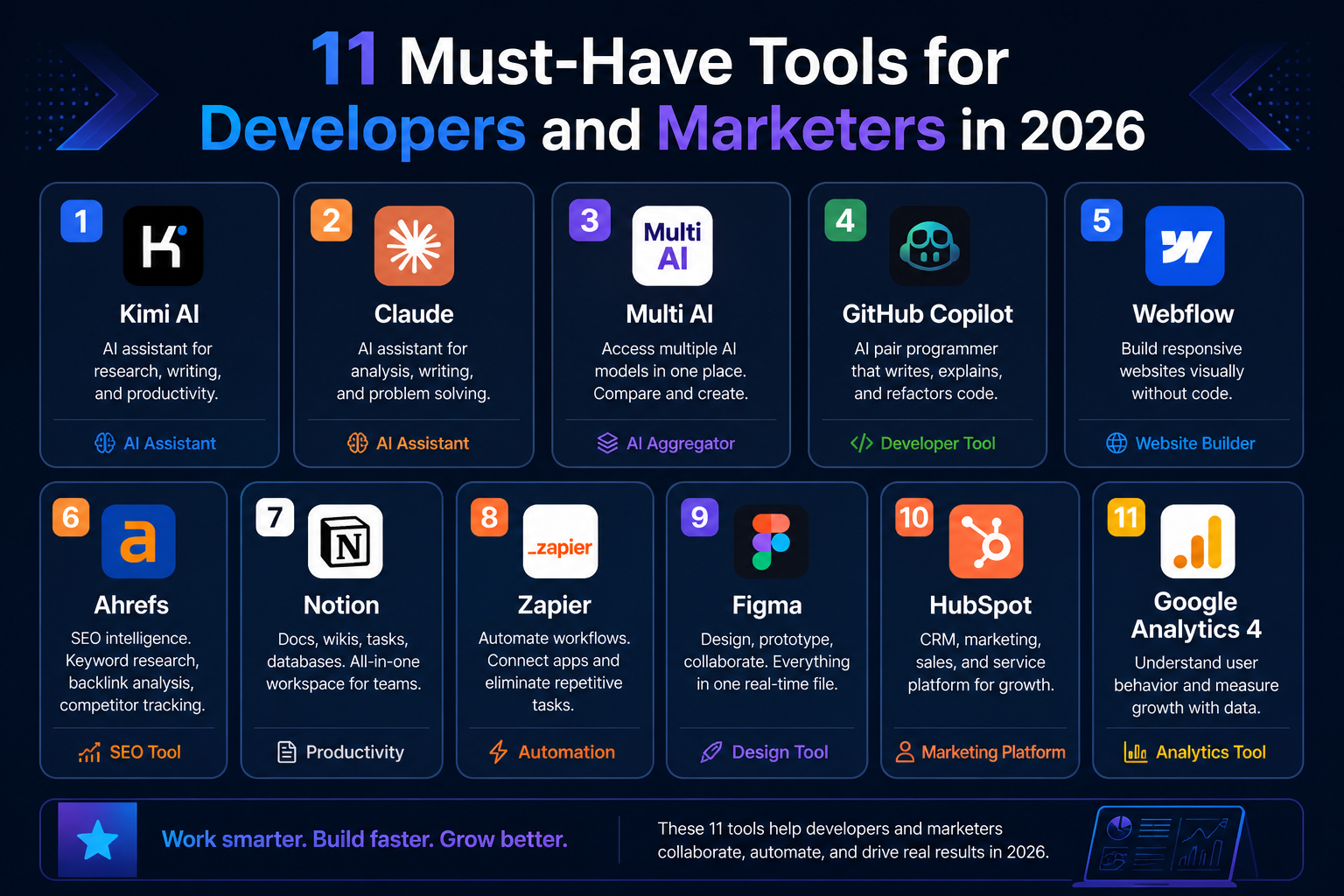Screen dimensions: 1344x896
Task: Click the person Marketing Platform icon
Action: pyautogui.click(x=905, y=752)
